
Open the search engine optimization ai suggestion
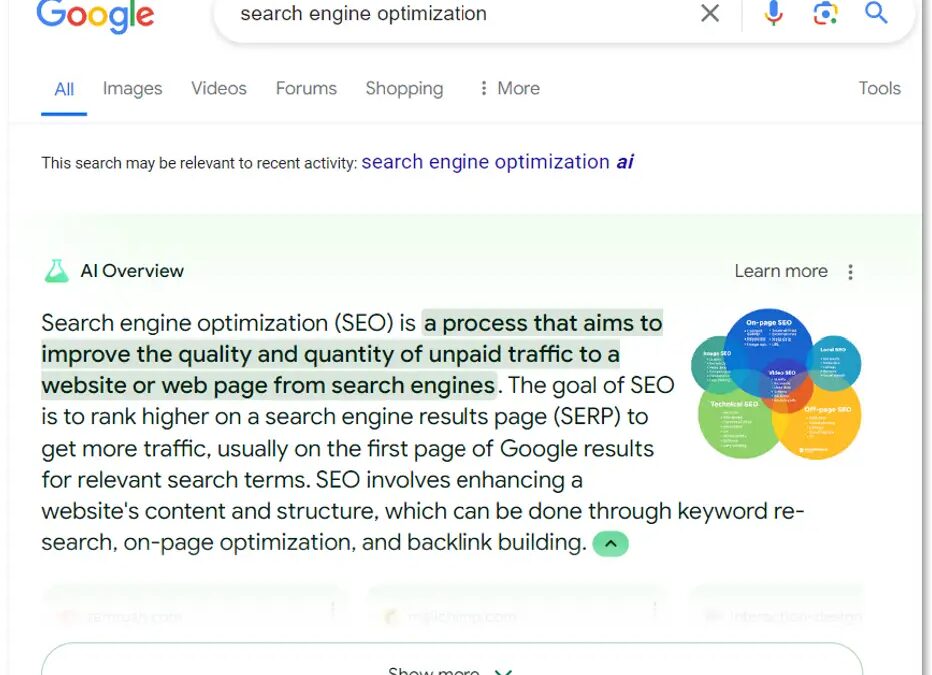(497, 161)
